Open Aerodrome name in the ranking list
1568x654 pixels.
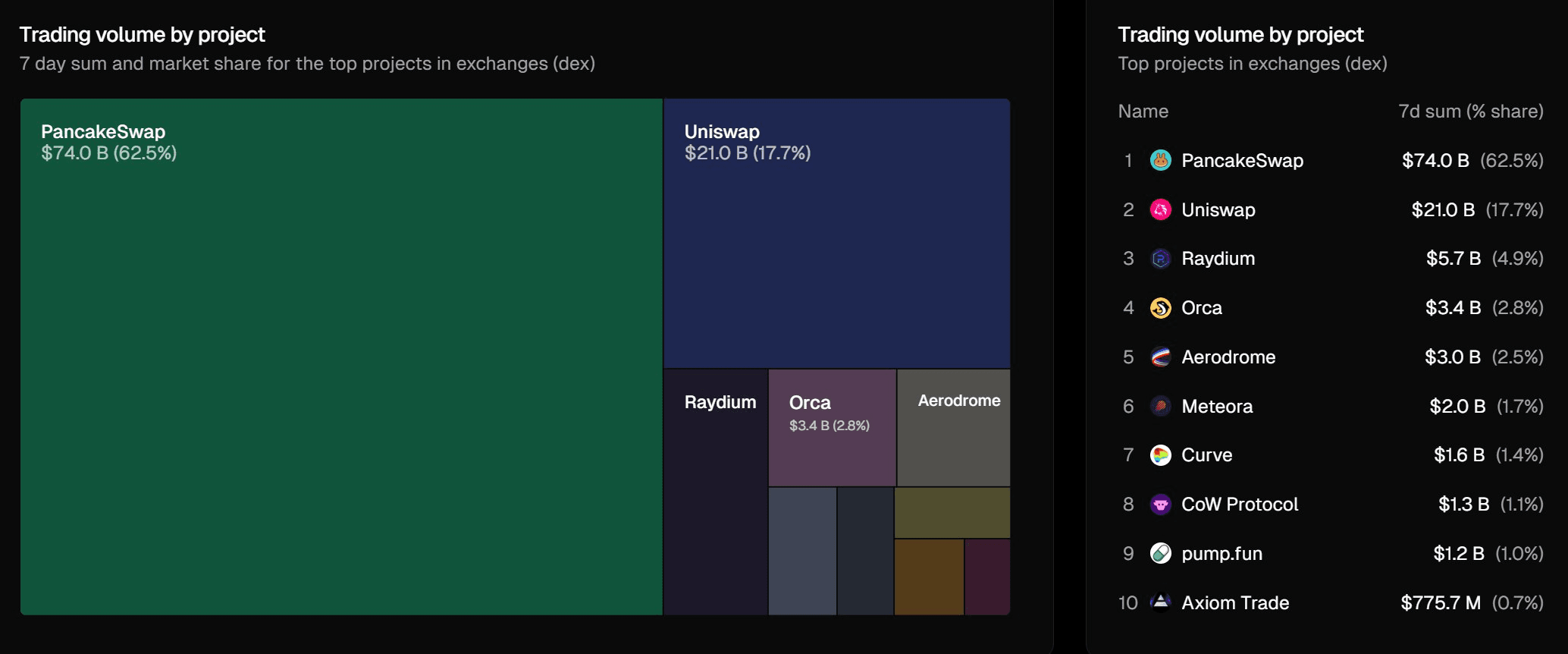(x=1228, y=357)
